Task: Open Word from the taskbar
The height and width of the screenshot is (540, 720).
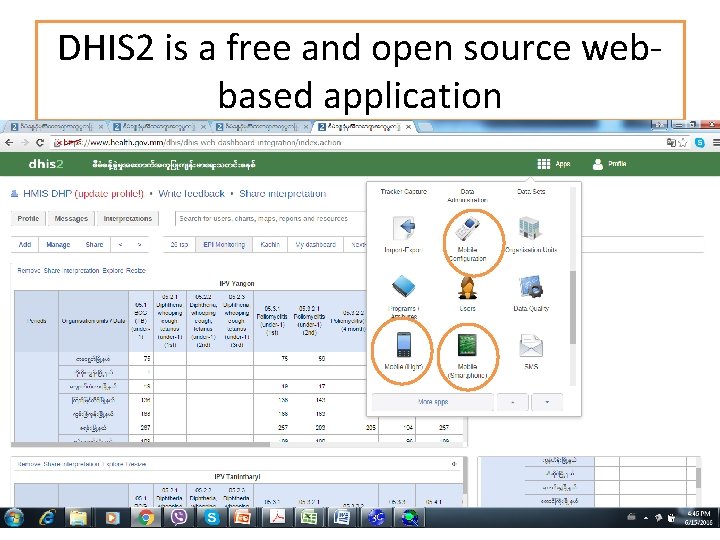Action: 342,518
